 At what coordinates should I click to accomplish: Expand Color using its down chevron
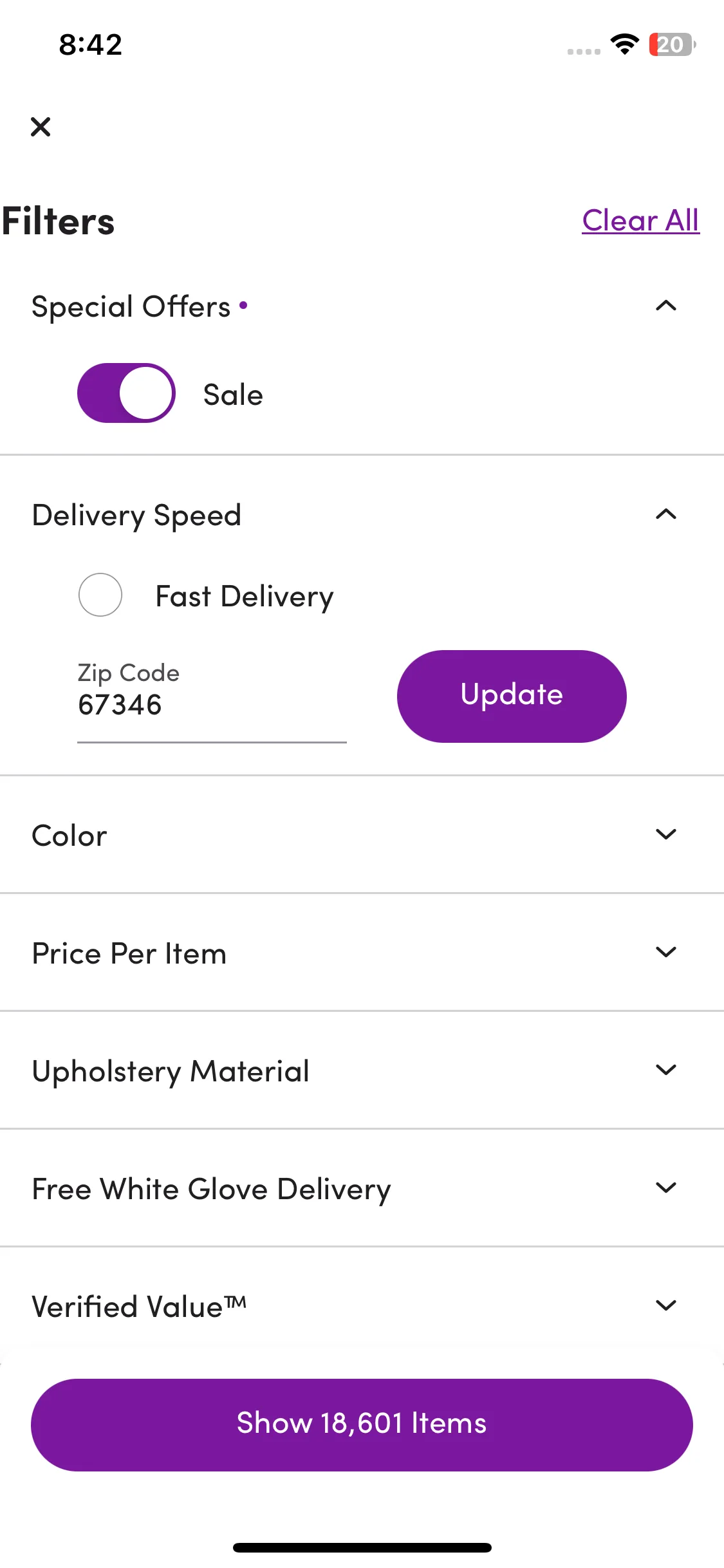666,834
